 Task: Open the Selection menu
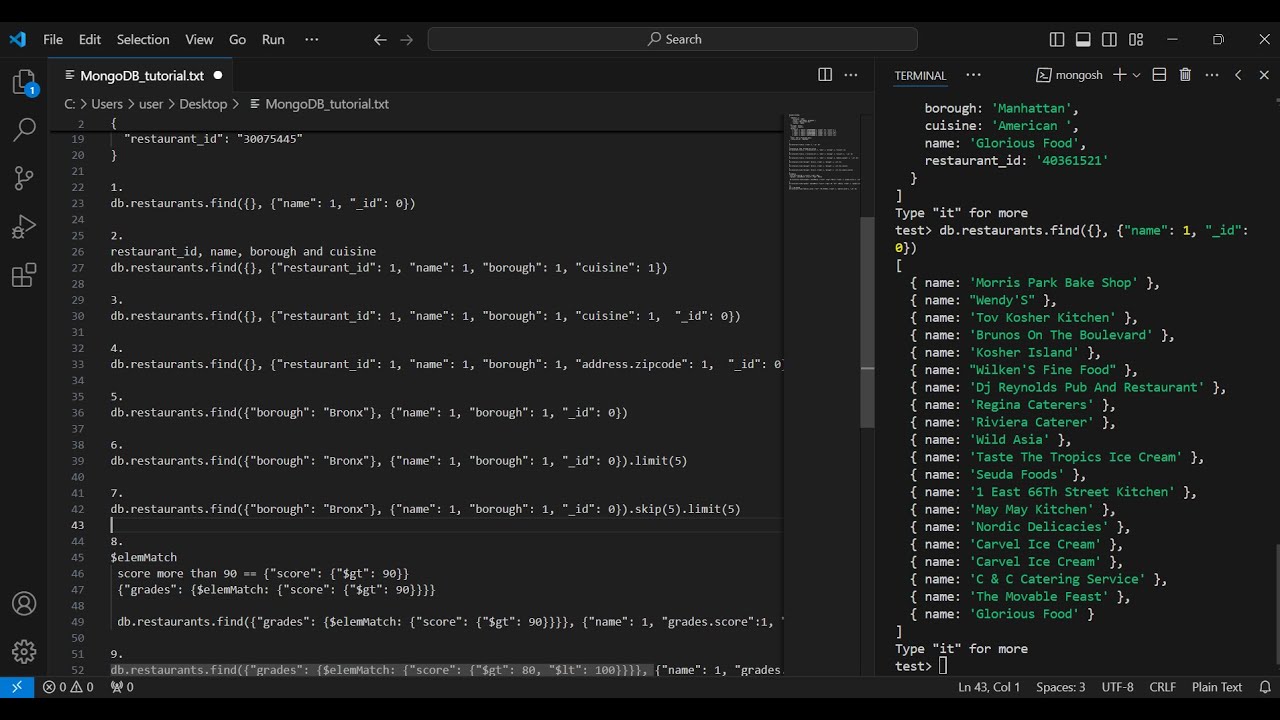143,39
